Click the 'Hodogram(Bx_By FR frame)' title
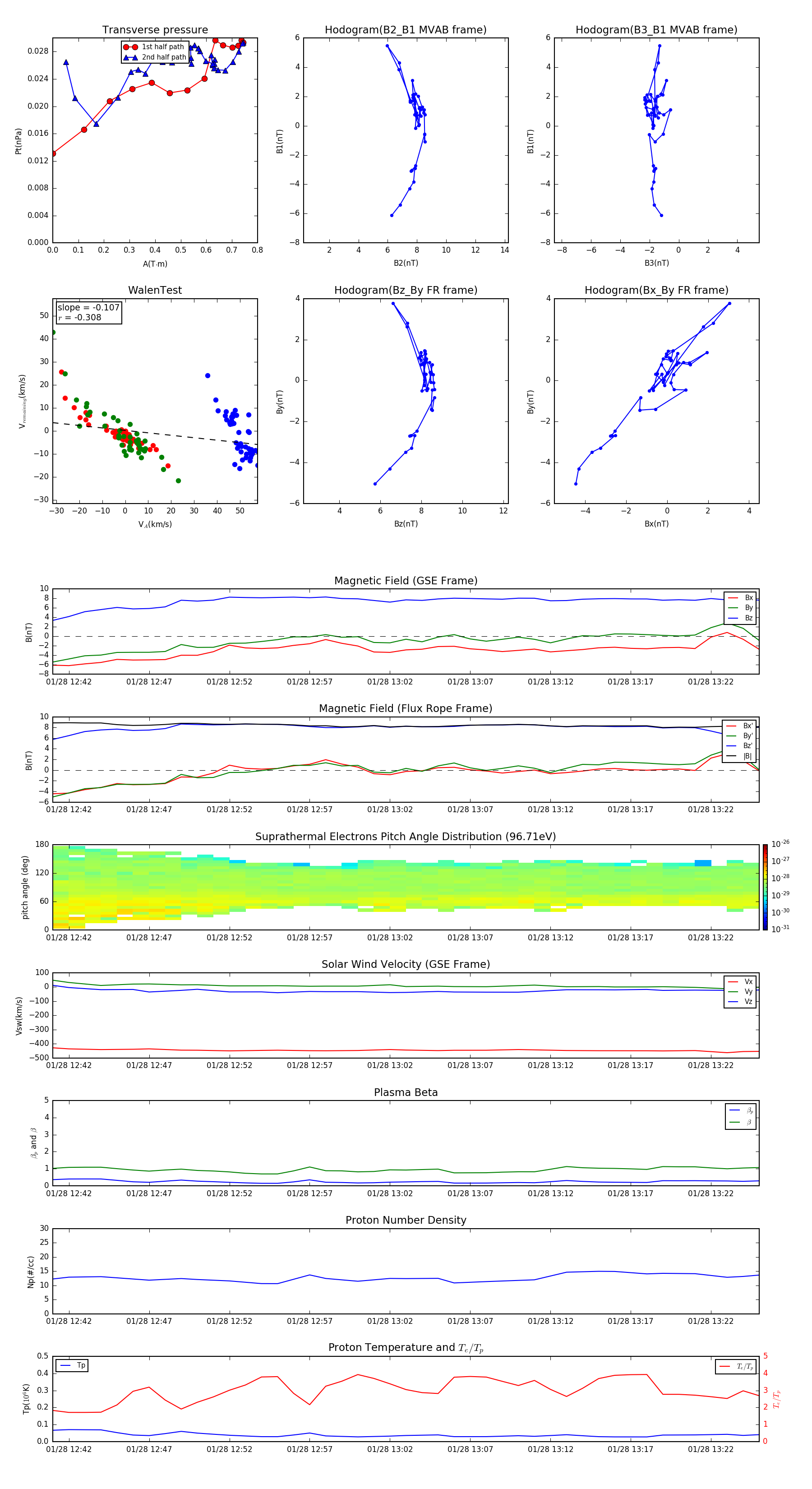The height and width of the screenshot is (1489, 812). click(656, 290)
